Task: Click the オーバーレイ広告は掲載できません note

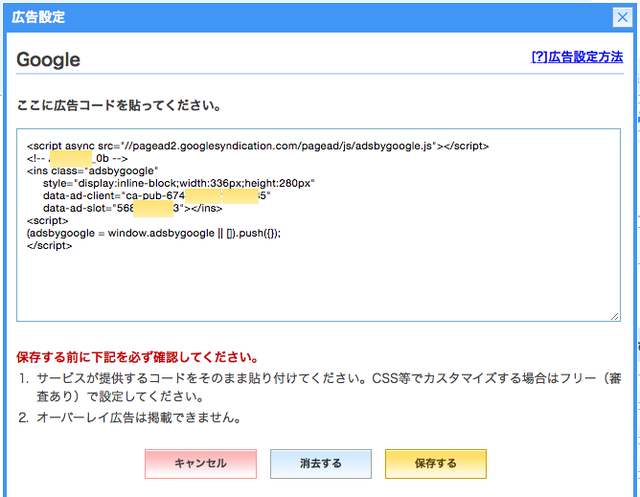Action: click(139, 417)
